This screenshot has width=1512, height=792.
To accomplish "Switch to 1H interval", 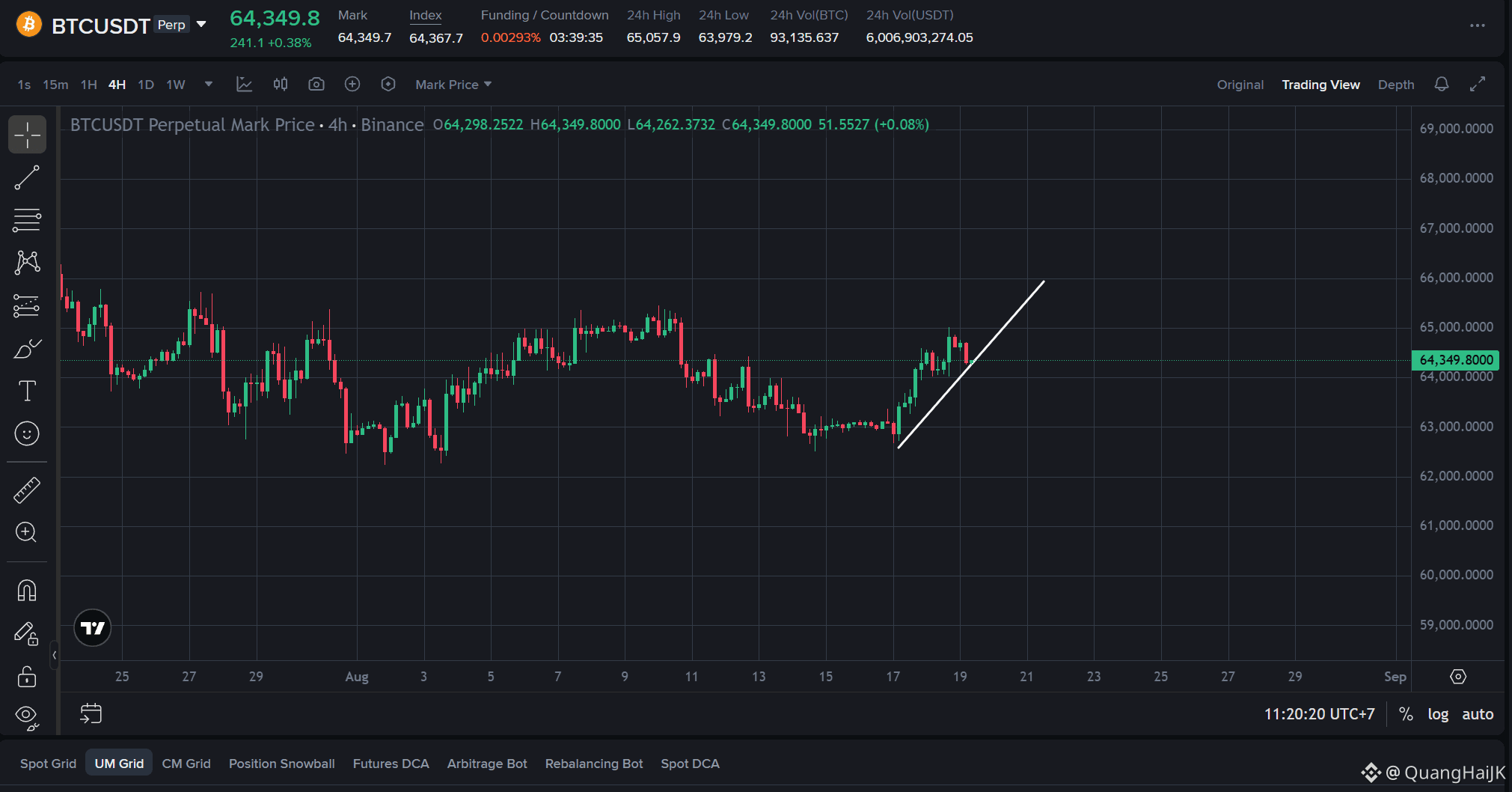I will coord(89,85).
